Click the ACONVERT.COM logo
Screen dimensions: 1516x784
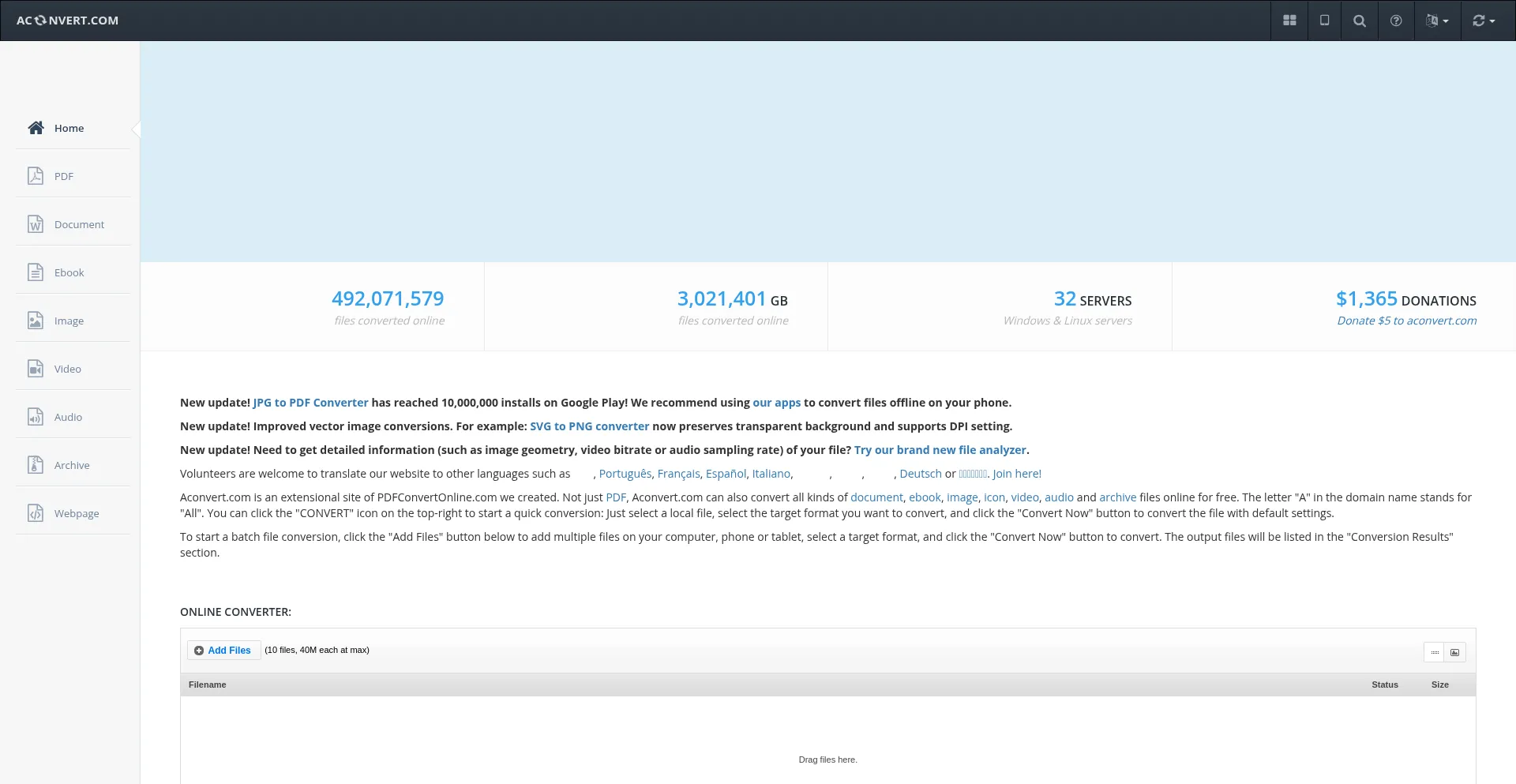(67, 21)
